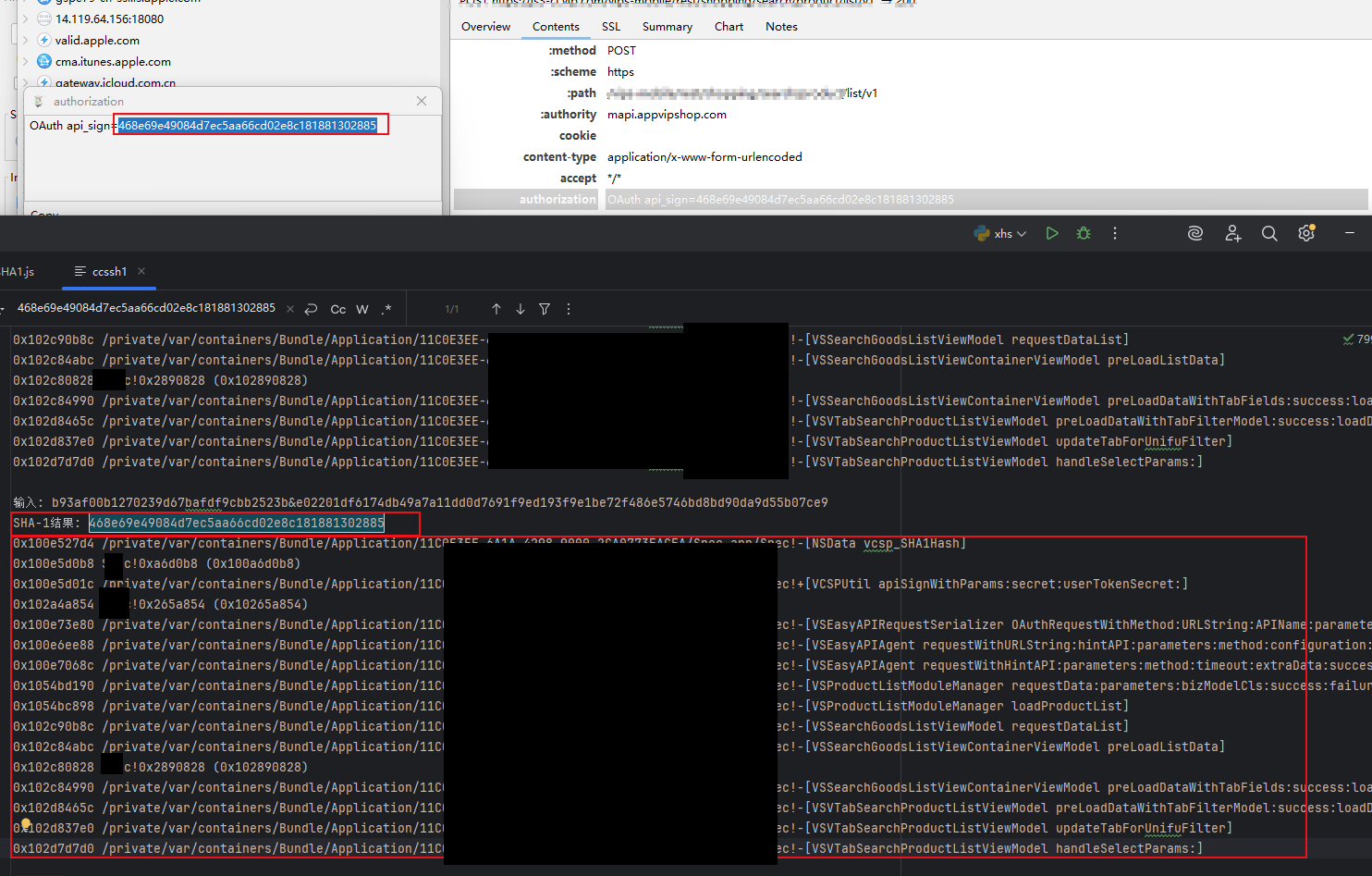Switch to the Summary tab
The image size is (1372, 876).
point(668,27)
